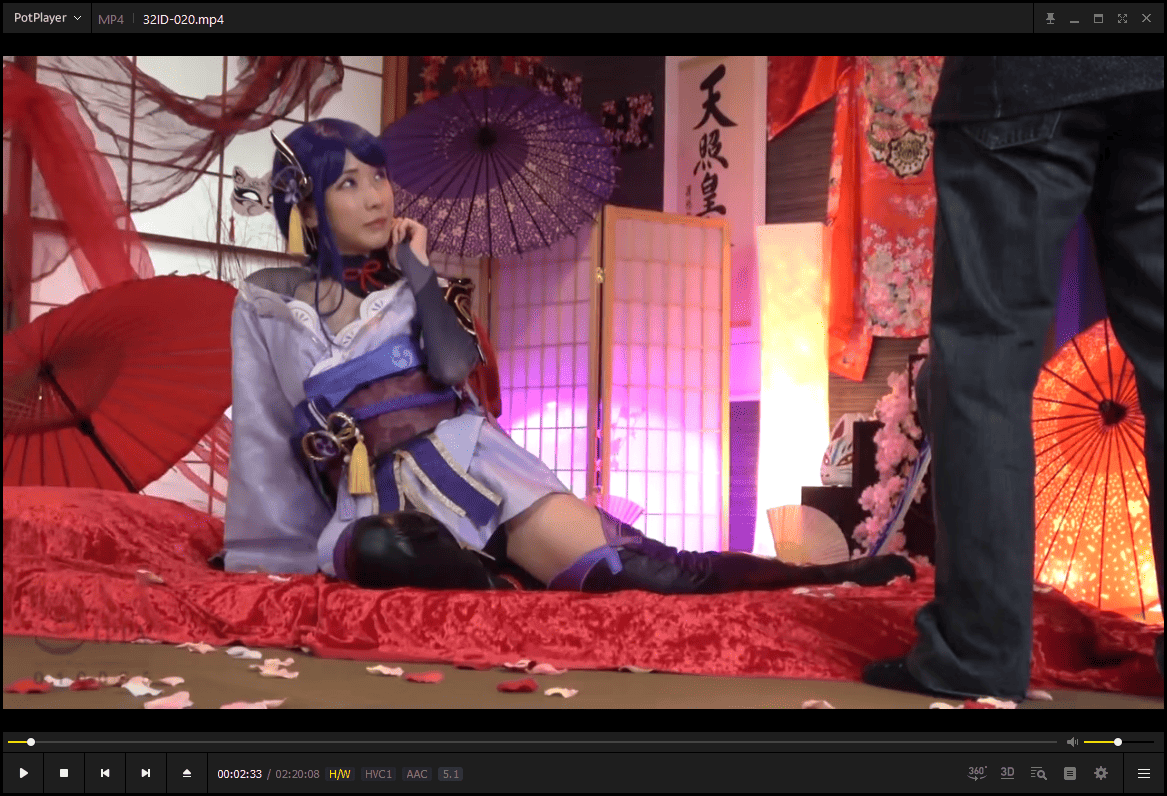The height and width of the screenshot is (796, 1167).
Task: Skip to the next file
Action: tap(146, 774)
